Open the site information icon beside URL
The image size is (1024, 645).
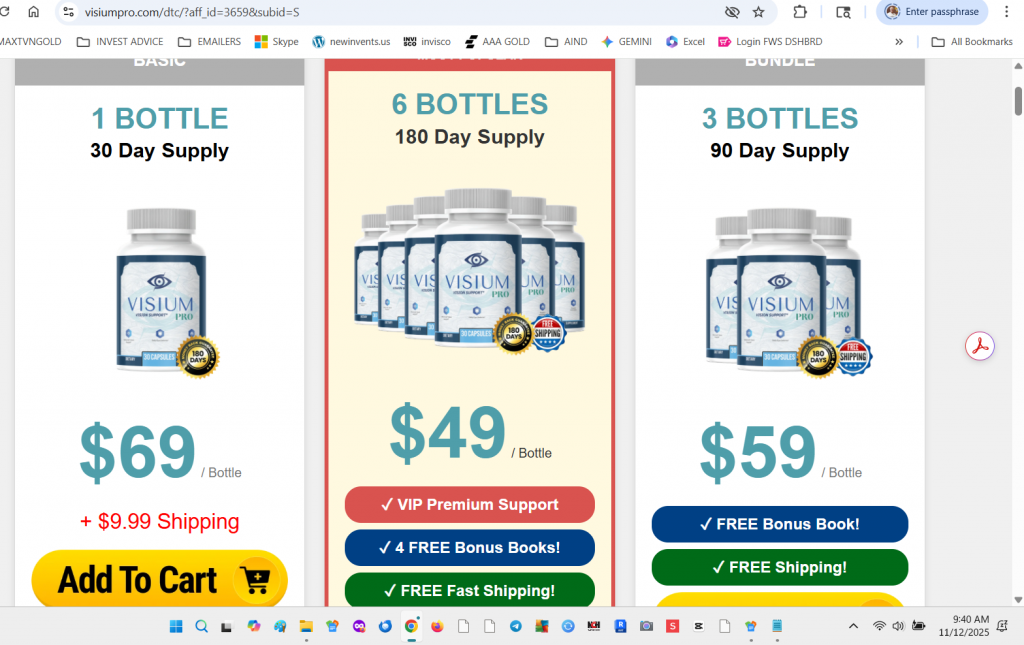[69, 12]
